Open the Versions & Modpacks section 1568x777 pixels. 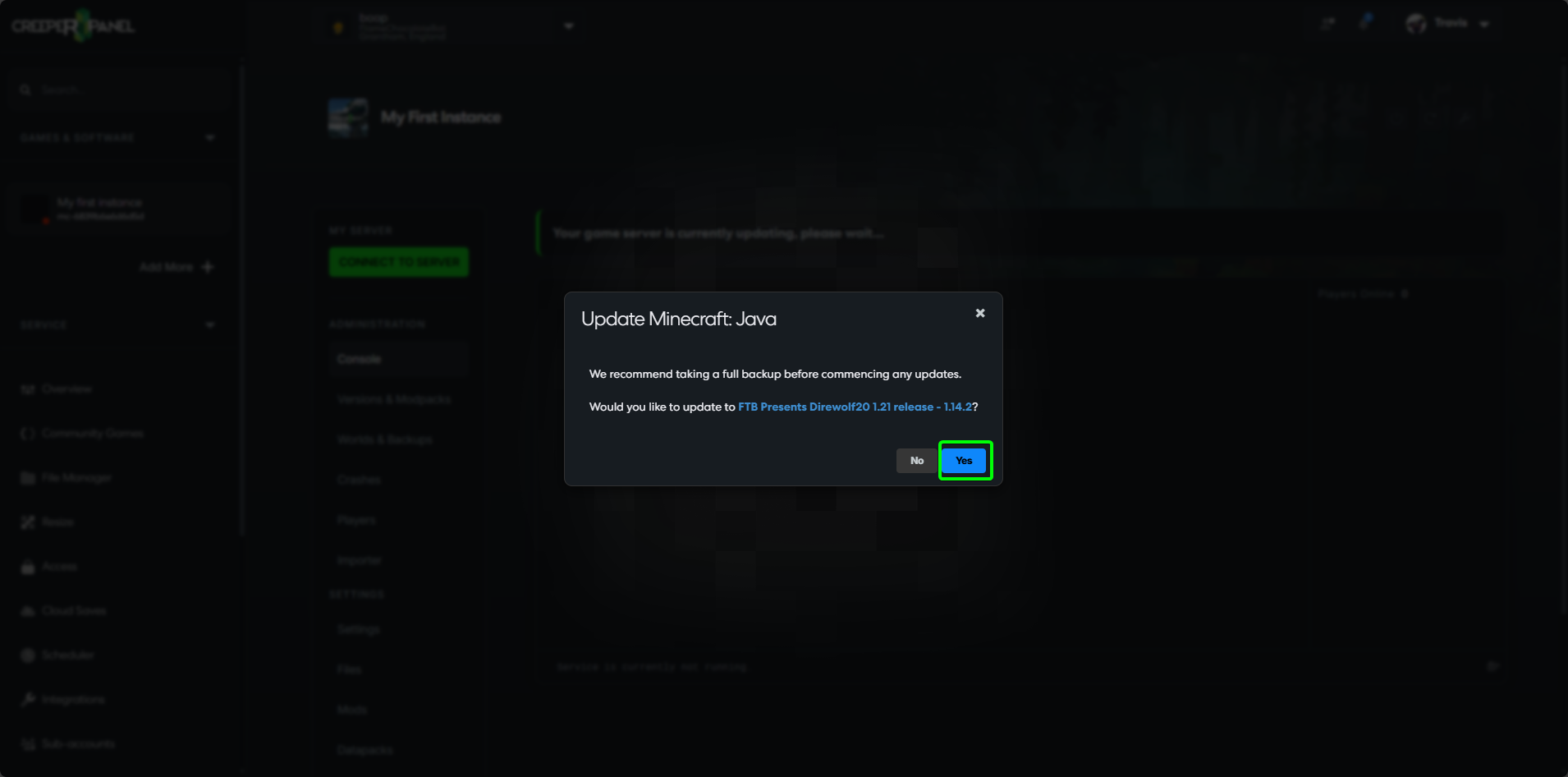(x=393, y=399)
